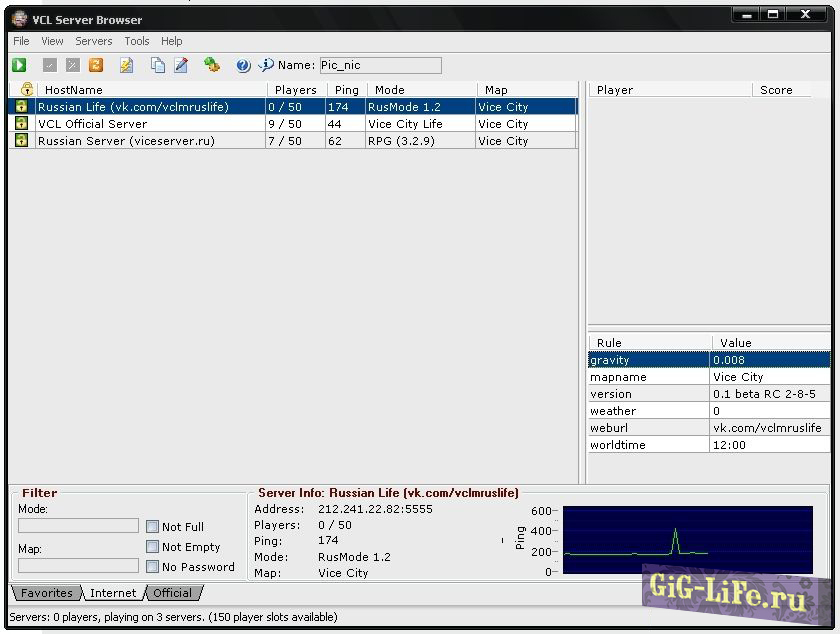Sort servers by the Ping column
The width and height of the screenshot is (840, 634).
pyautogui.click(x=346, y=90)
